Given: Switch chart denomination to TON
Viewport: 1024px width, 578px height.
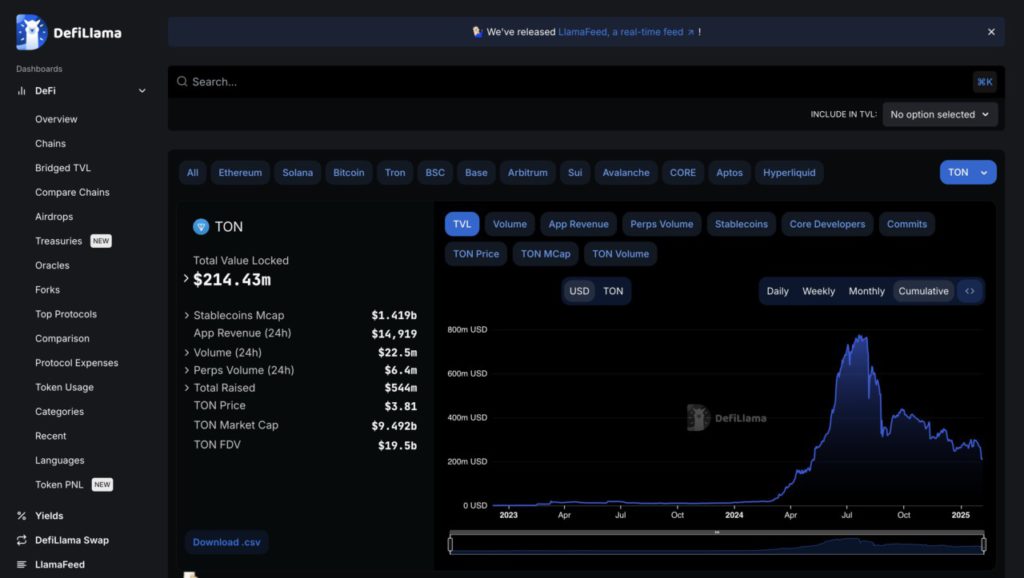Looking at the screenshot, I should pos(613,291).
